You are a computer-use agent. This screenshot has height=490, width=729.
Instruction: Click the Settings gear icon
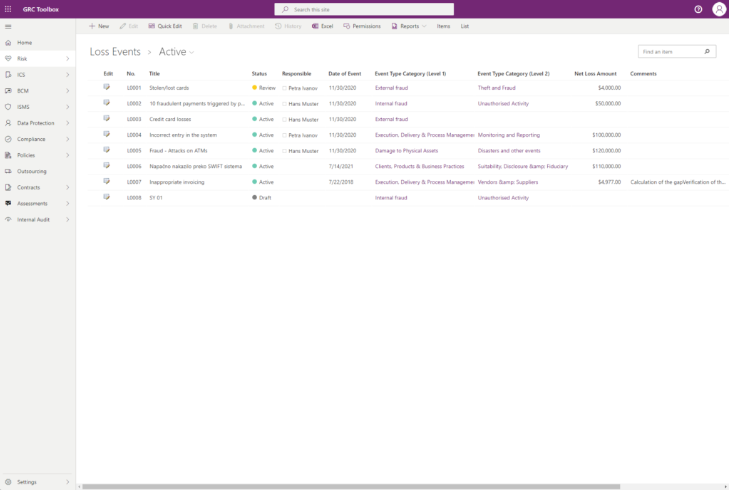[8, 482]
